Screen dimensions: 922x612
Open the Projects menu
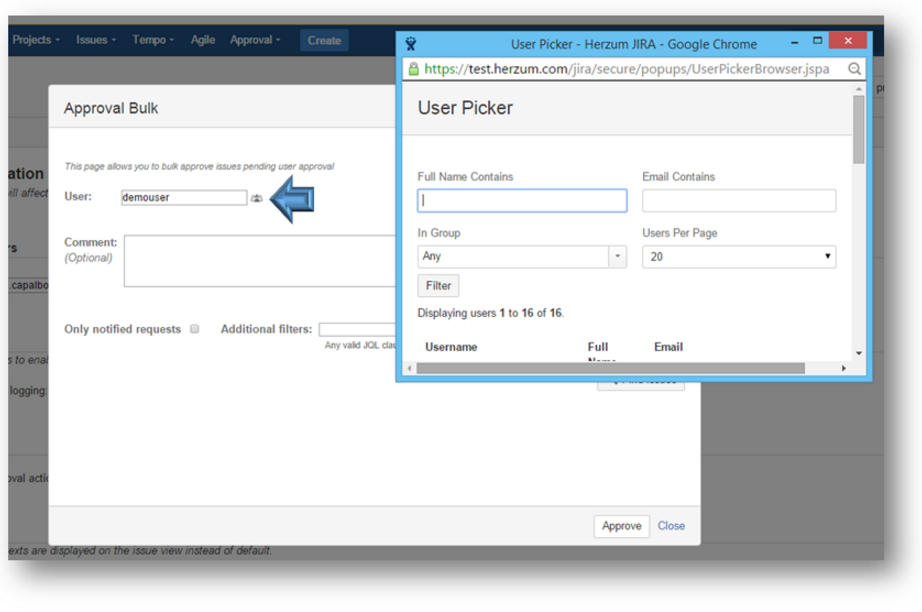(35, 40)
